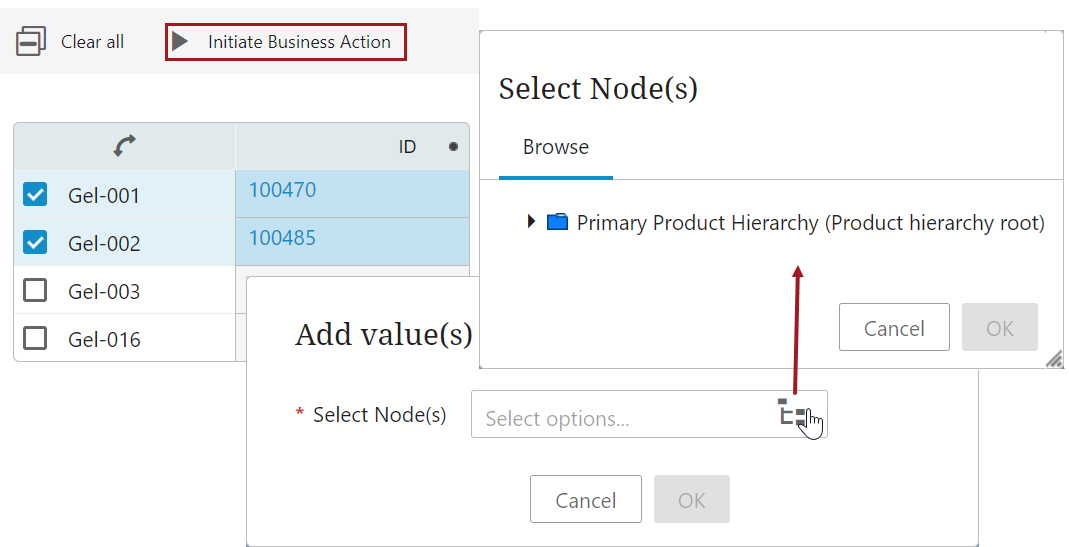Uncheck the Gel-002 checkbox
1069x547 pixels.
[x=35, y=243]
